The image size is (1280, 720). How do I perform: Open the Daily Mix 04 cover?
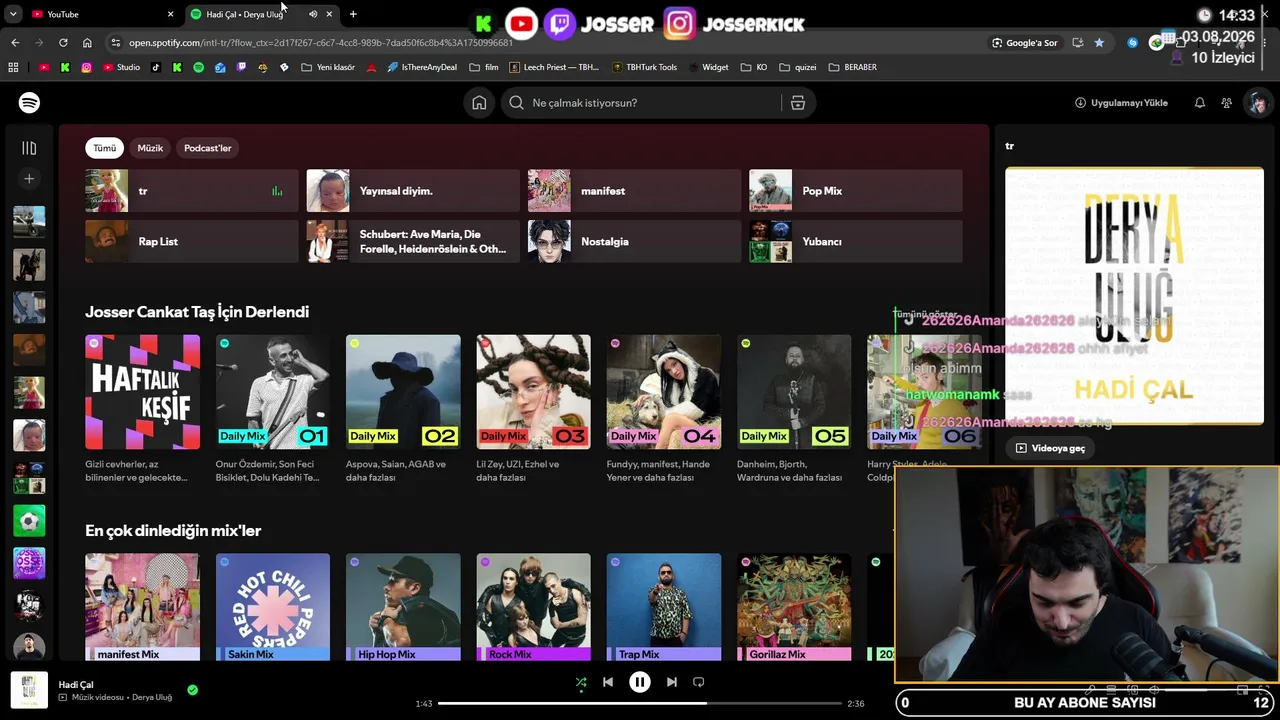click(664, 392)
